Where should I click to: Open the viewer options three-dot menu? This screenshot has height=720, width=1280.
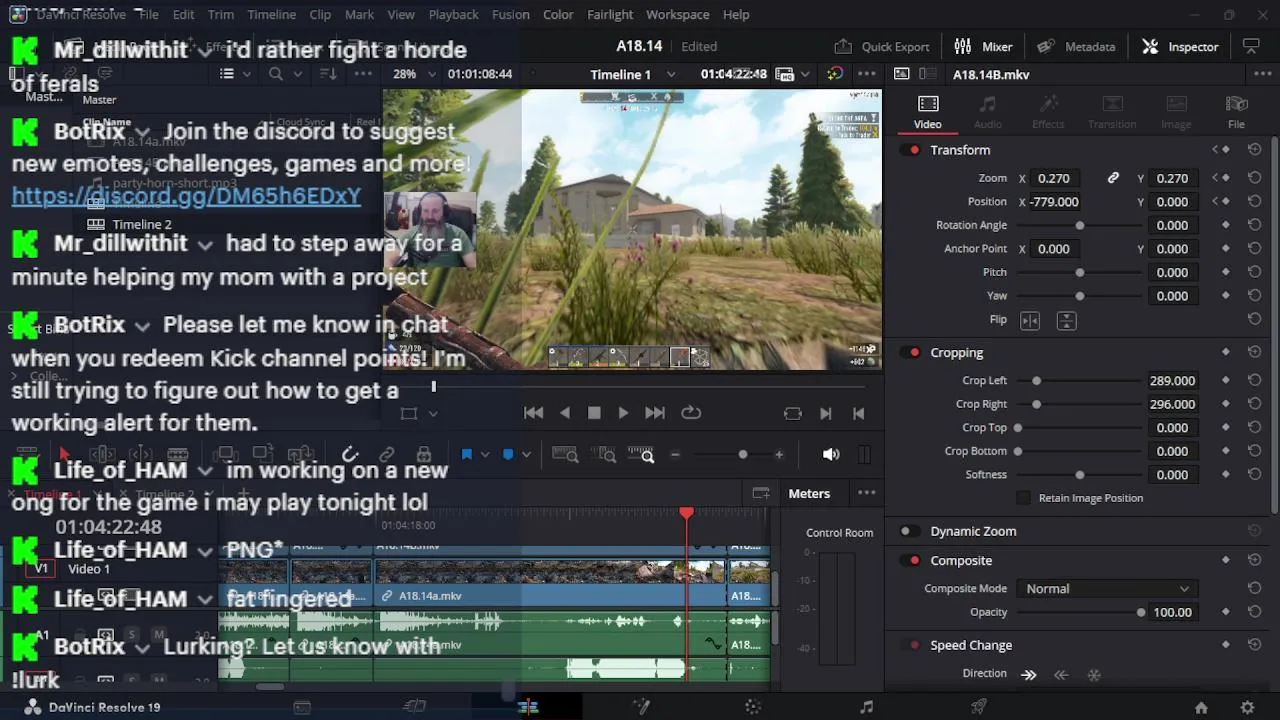866,74
